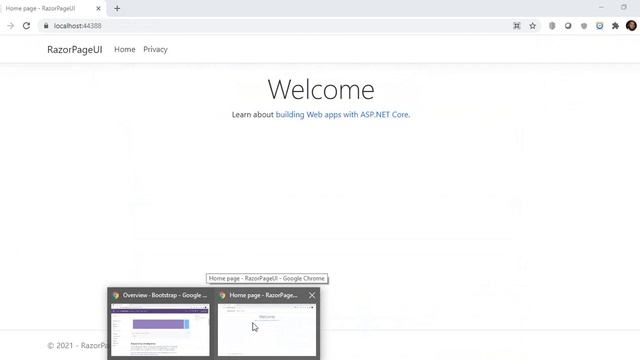The width and height of the screenshot is (640, 360).
Task: Open the gray shield extension icon
Action: point(552,26)
